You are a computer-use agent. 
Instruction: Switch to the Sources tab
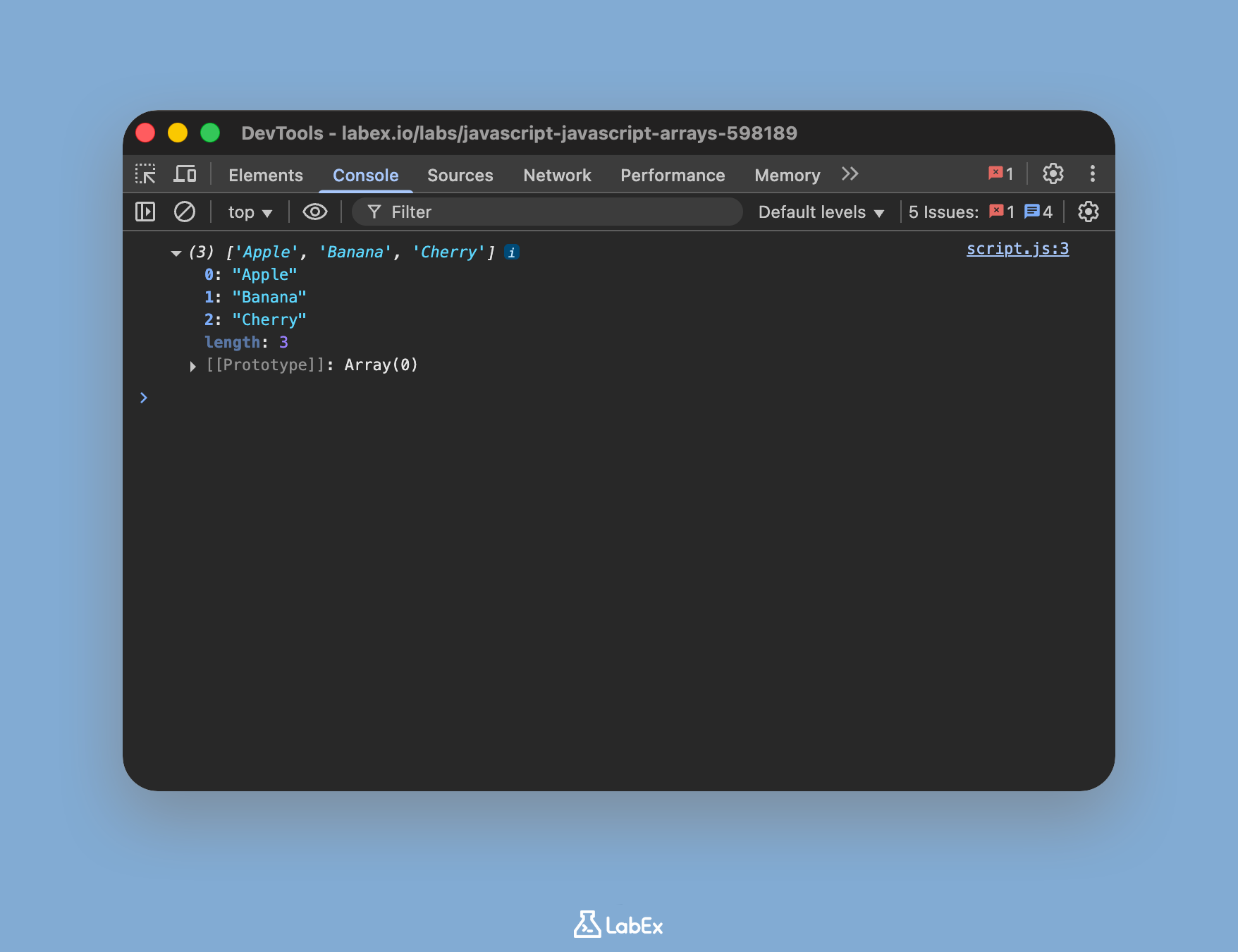[460, 175]
